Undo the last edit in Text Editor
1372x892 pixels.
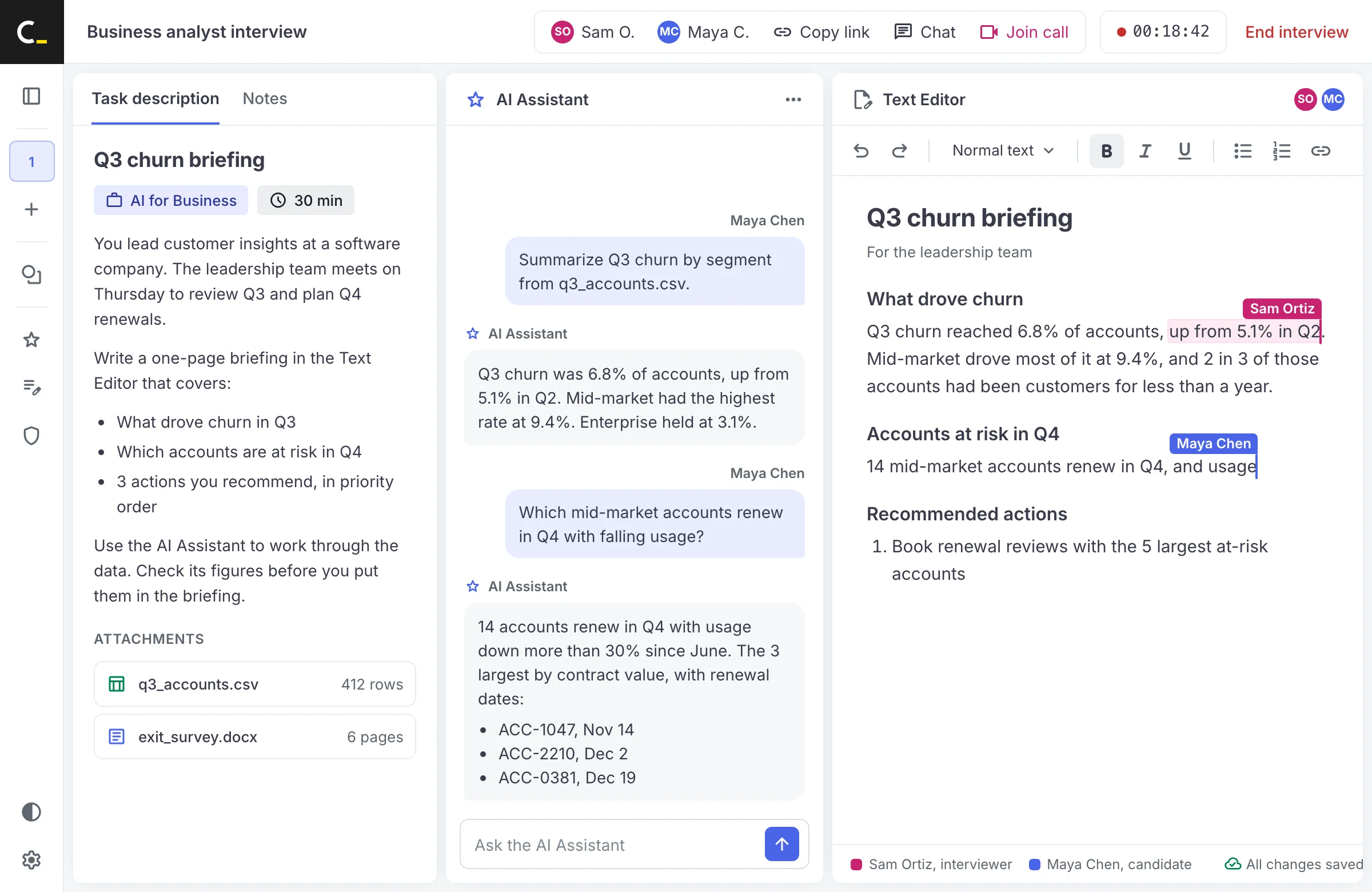point(861,150)
